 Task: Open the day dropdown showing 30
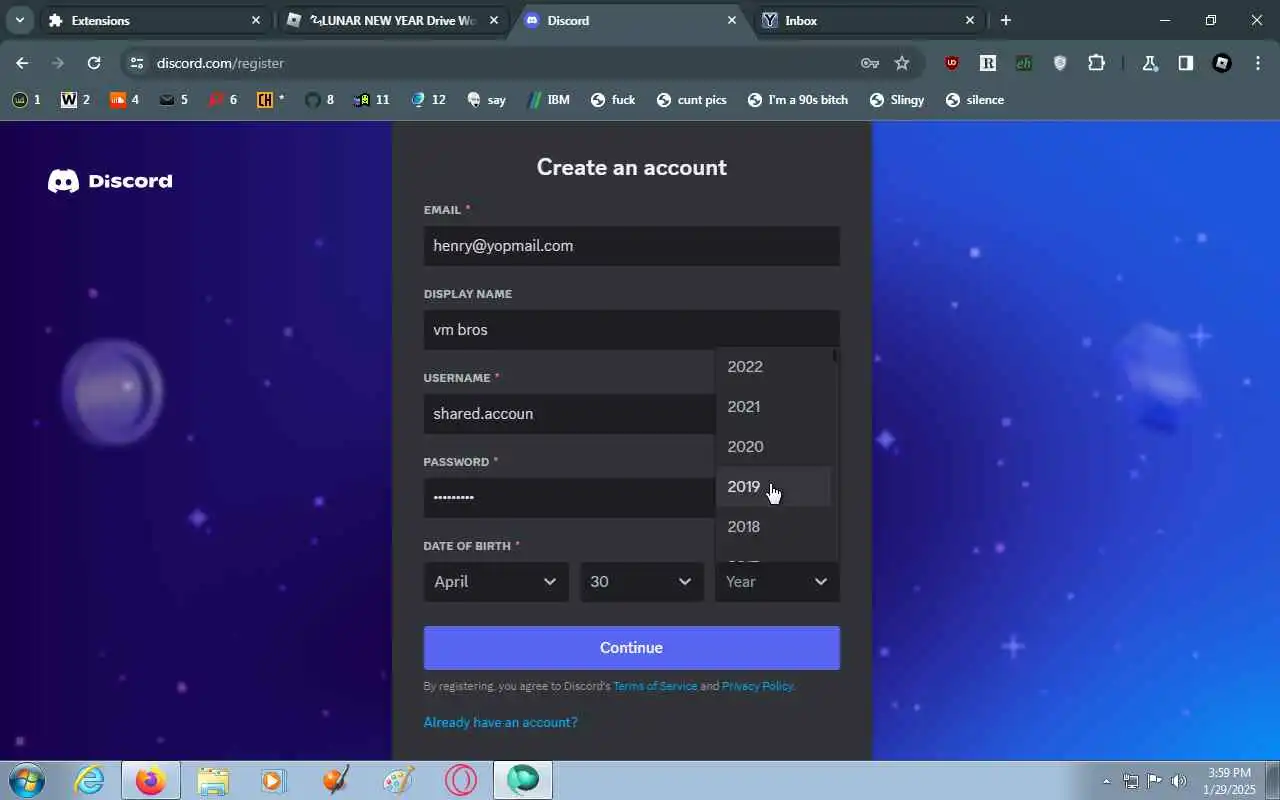[x=641, y=582]
